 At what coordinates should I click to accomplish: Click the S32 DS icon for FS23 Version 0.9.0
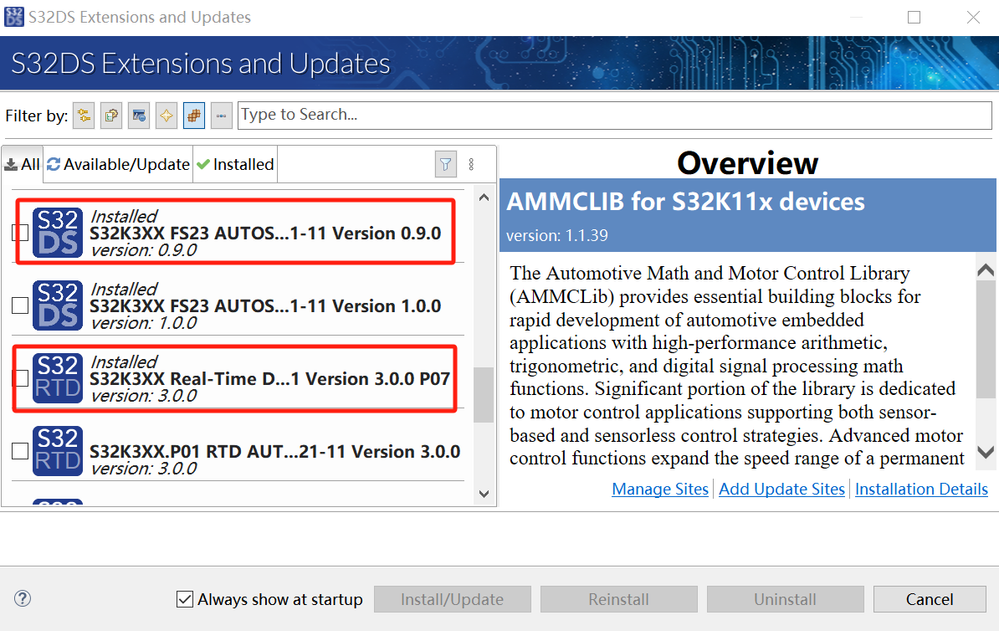57,233
